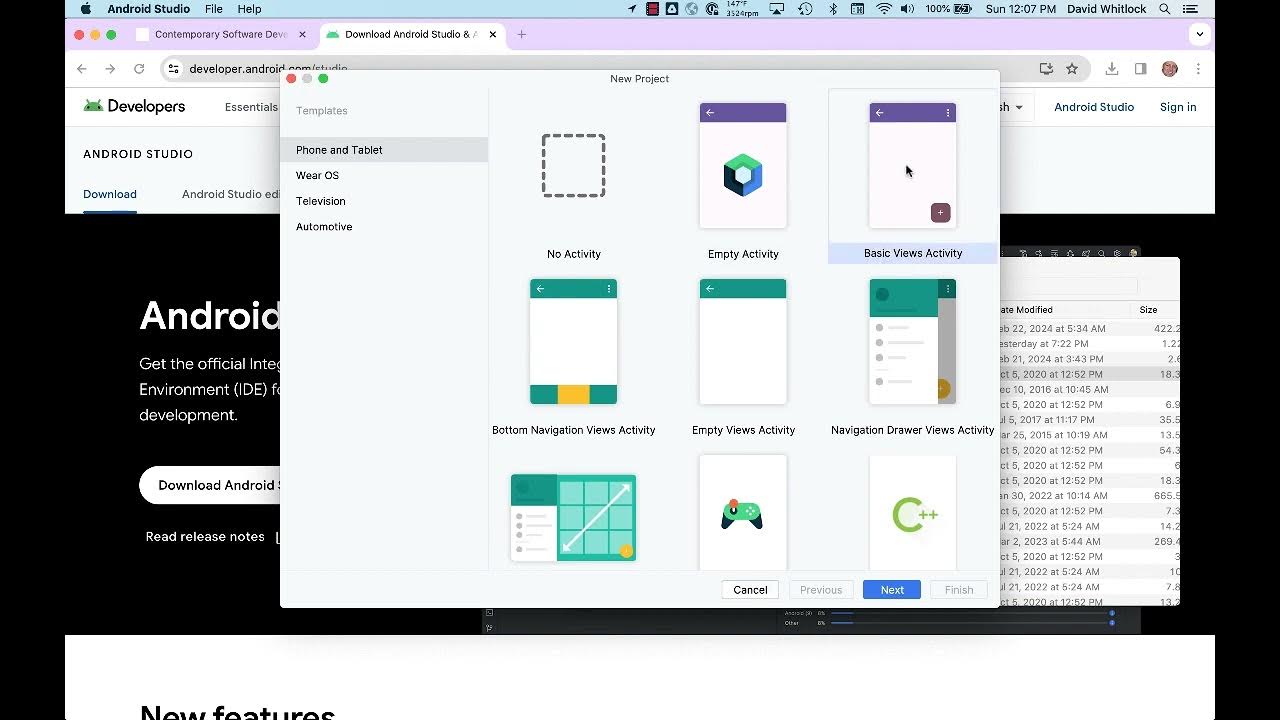Go back in Chrome

82,69
